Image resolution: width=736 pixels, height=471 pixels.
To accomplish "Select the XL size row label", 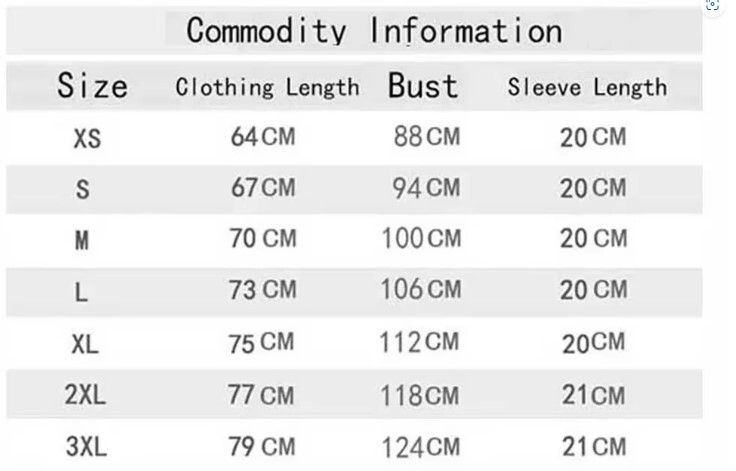I will pos(85,344).
